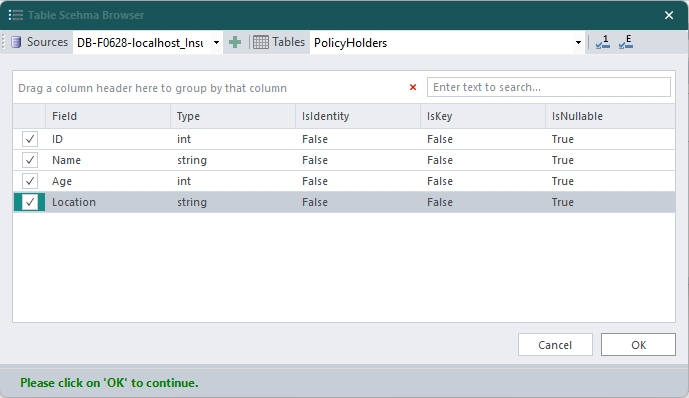The image size is (689, 398).
Task: Click IsNullable True in Age row
Action: point(610,181)
